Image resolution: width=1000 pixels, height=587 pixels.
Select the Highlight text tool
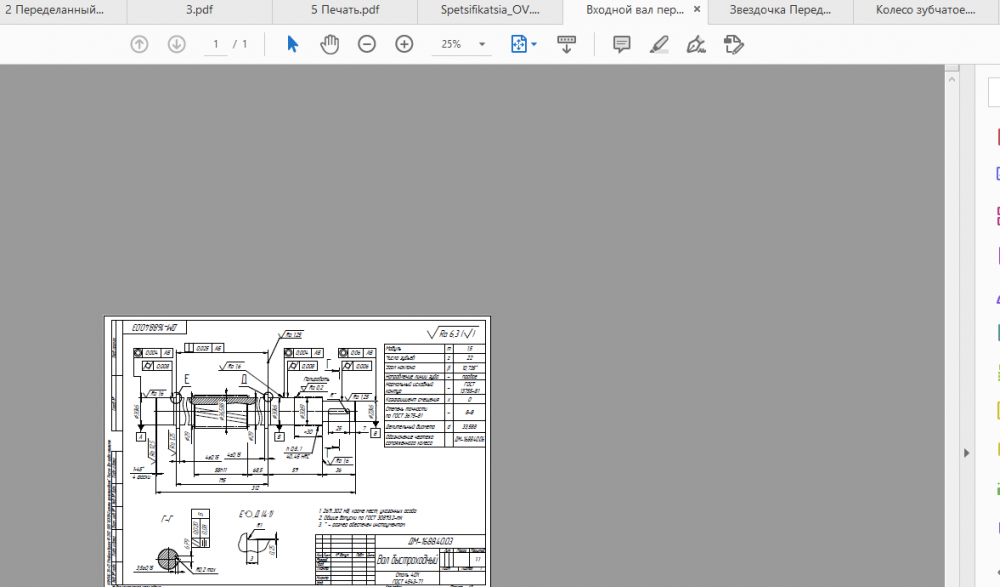(x=658, y=44)
